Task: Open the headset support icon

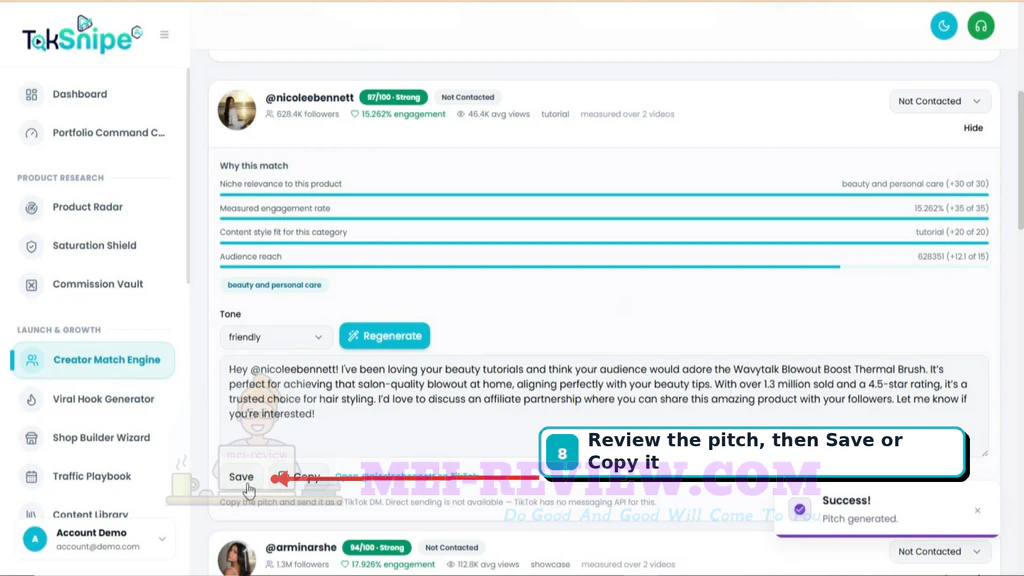Action: click(x=980, y=26)
